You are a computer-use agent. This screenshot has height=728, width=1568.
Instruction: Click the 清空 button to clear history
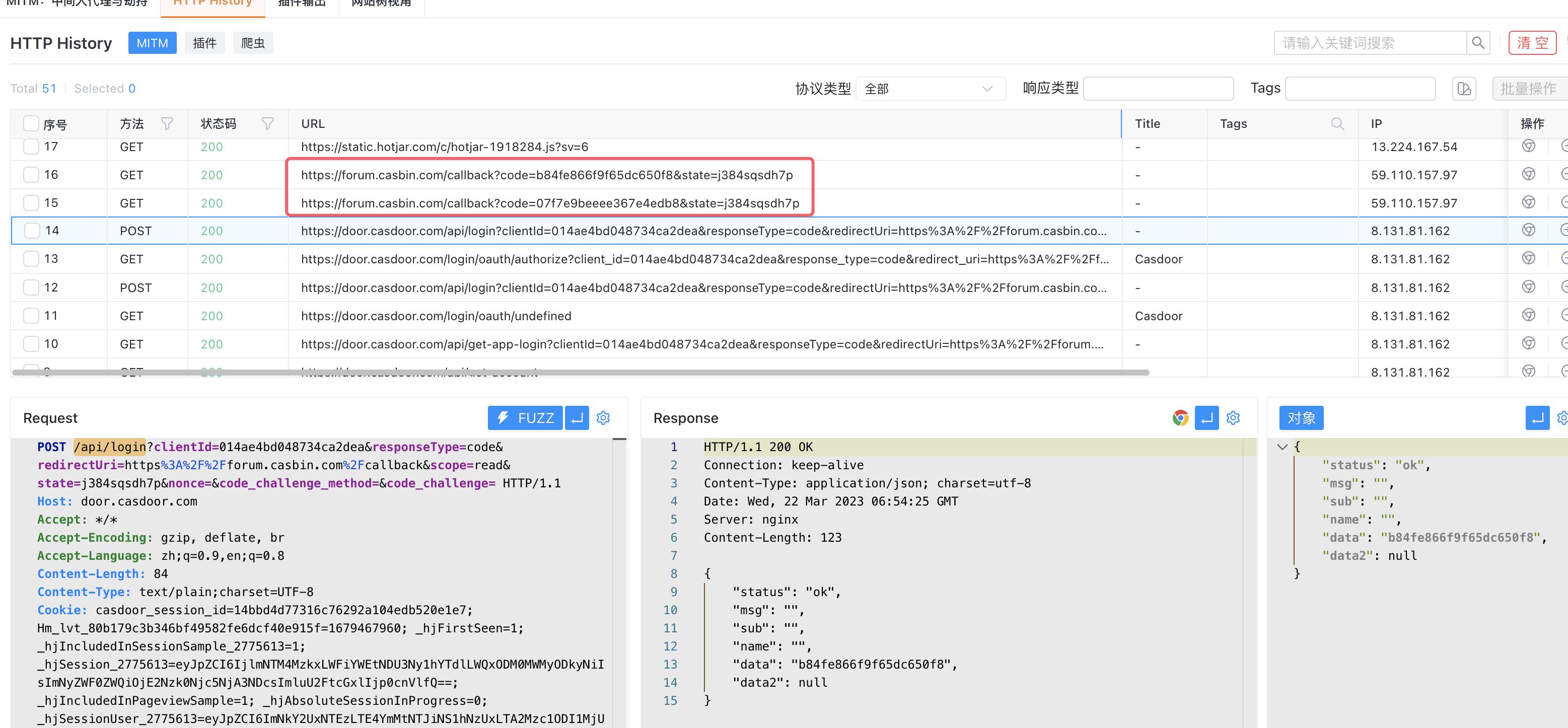pyautogui.click(x=1533, y=43)
